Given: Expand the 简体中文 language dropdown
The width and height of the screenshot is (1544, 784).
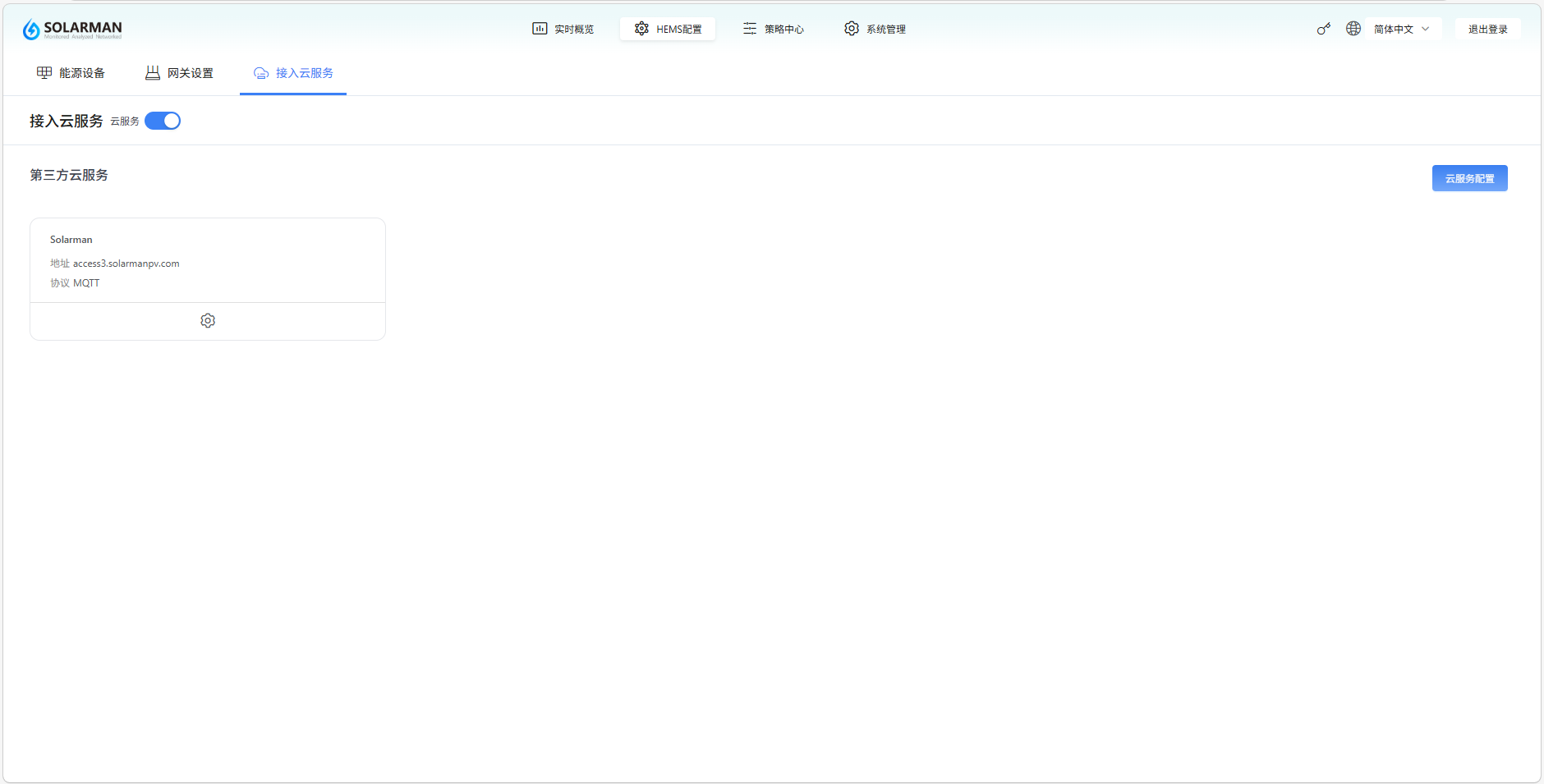Looking at the screenshot, I should [x=1402, y=29].
